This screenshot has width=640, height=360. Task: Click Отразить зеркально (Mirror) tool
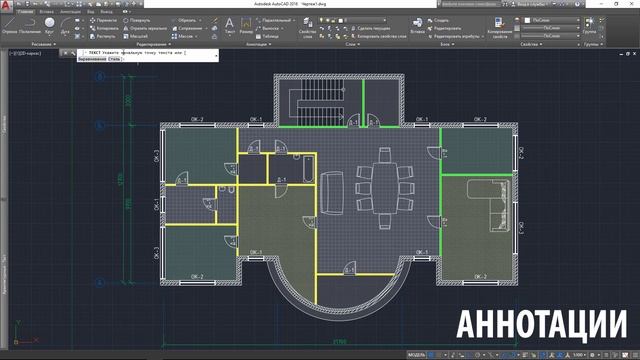(145, 28)
